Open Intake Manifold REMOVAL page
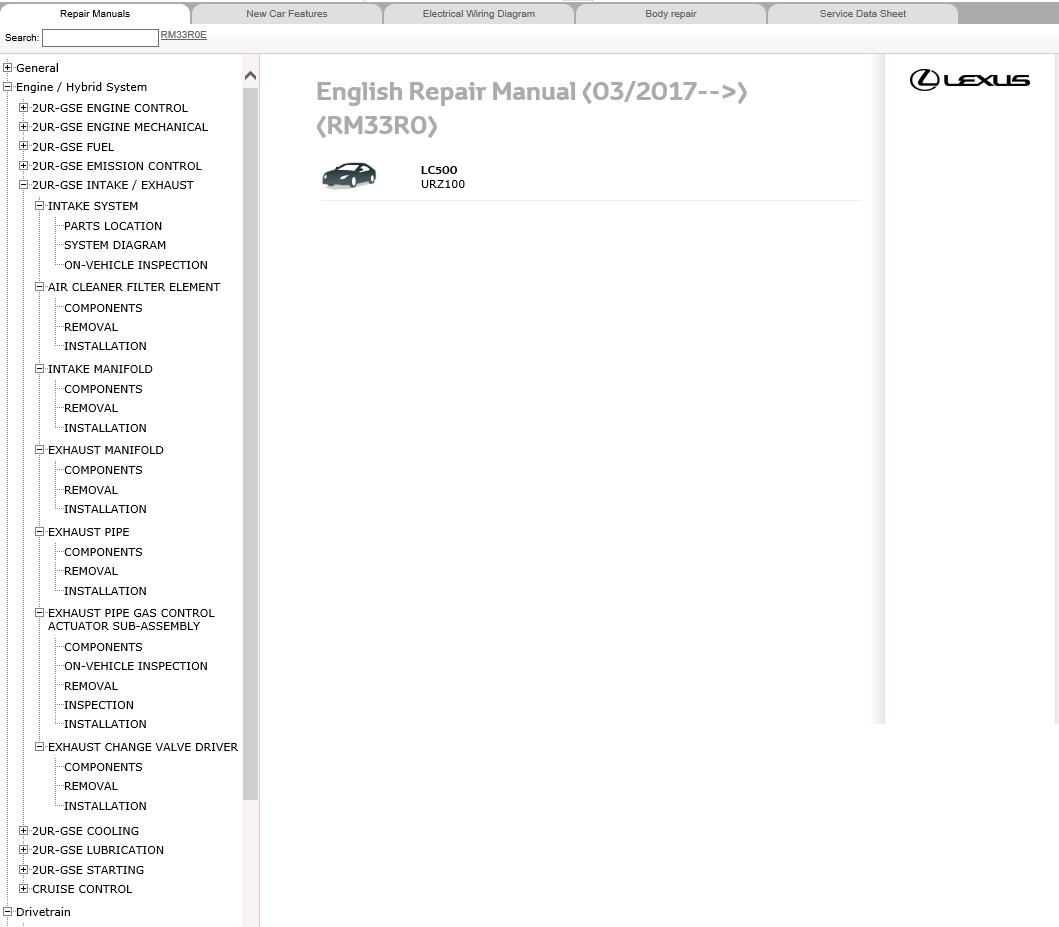This screenshot has height=927, width=1059. (x=91, y=408)
